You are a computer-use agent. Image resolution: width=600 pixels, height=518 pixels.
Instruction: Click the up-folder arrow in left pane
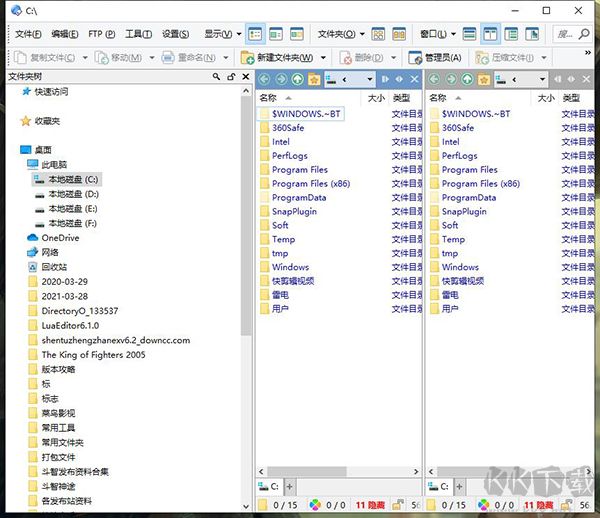click(x=297, y=78)
